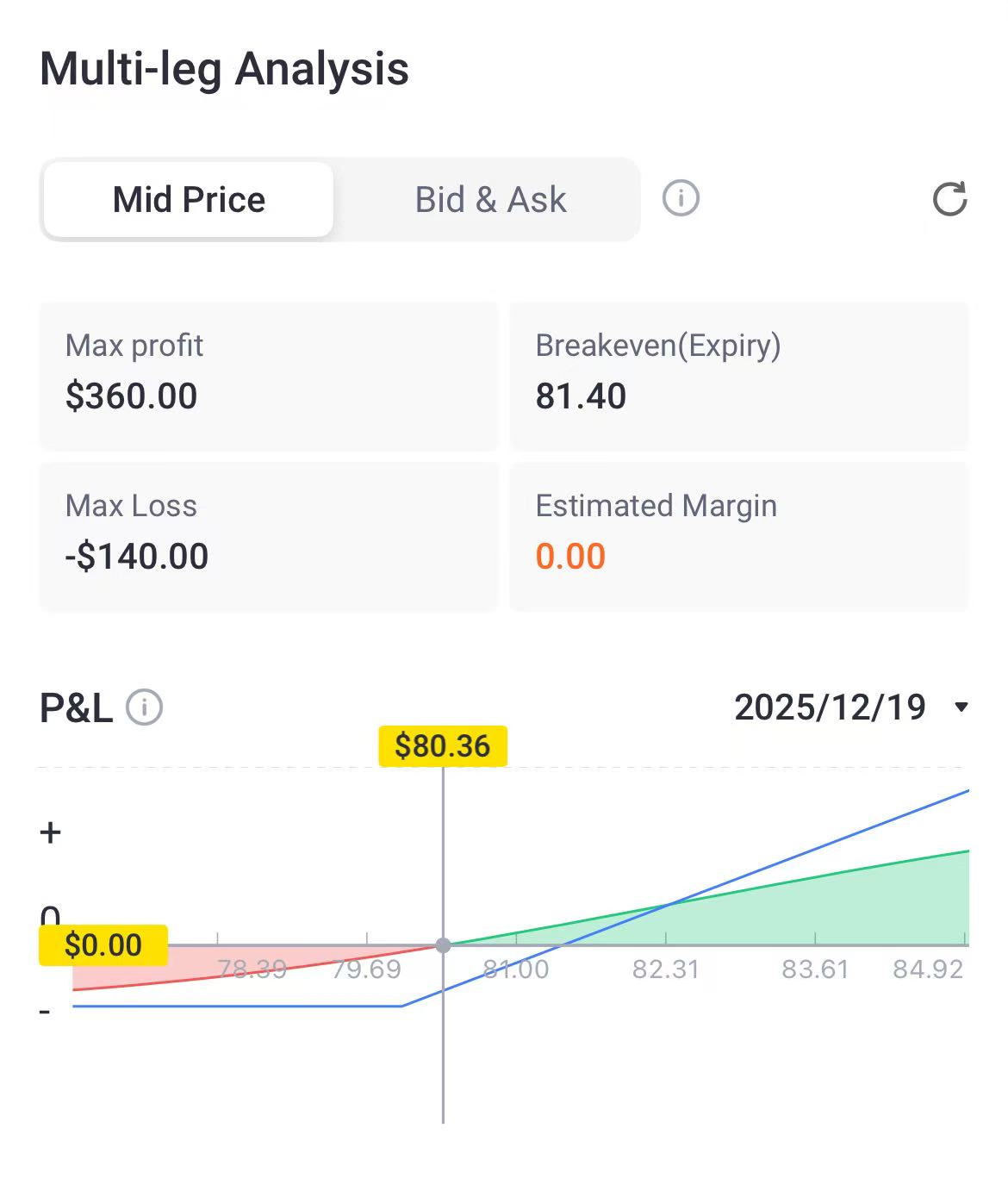Click the yellow $80.36 price marker
Screen dimensions: 1008x1178
click(443, 745)
